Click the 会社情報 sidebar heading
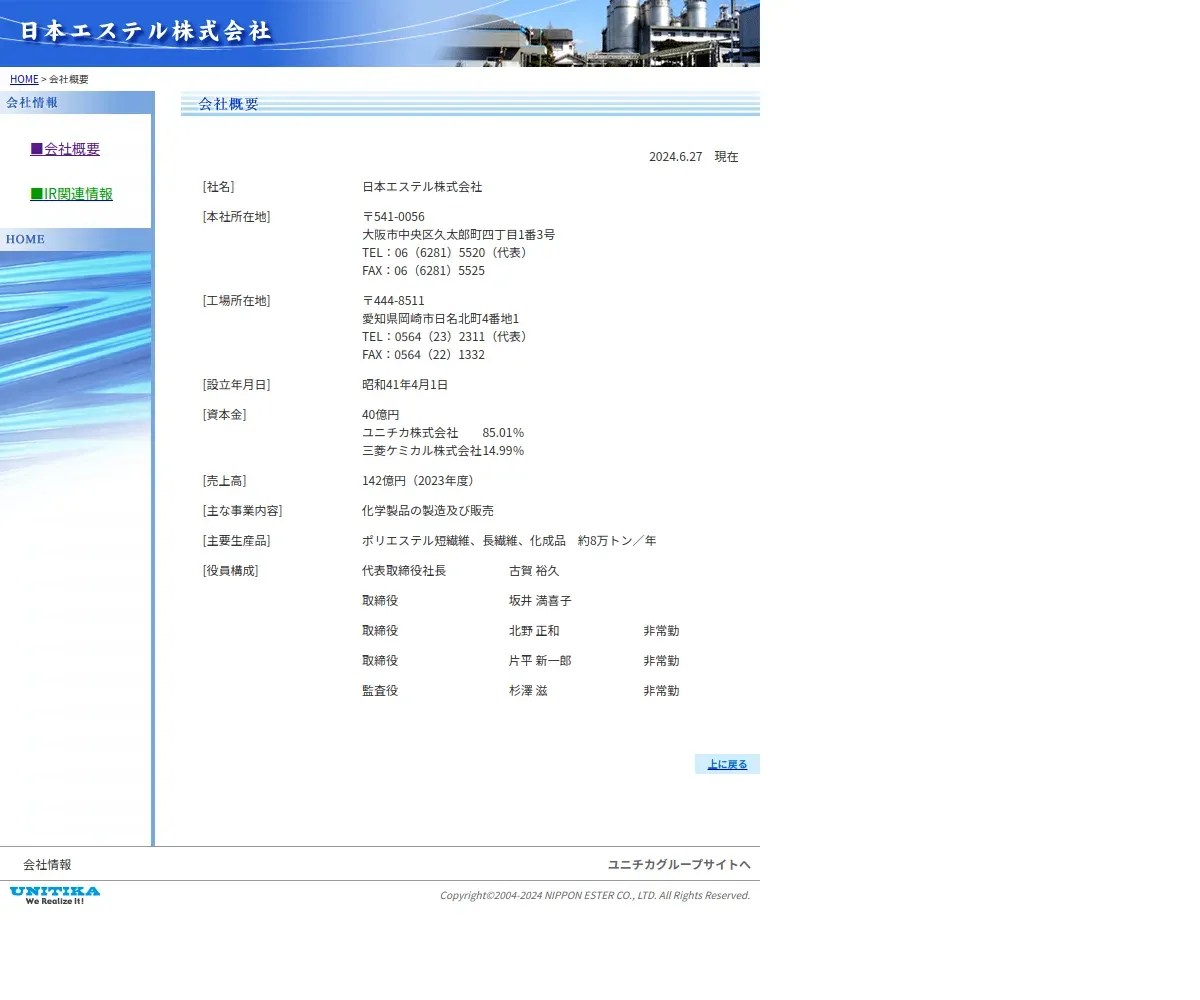This screenshot has height=1000, width=1200. (x=76, y=102)
